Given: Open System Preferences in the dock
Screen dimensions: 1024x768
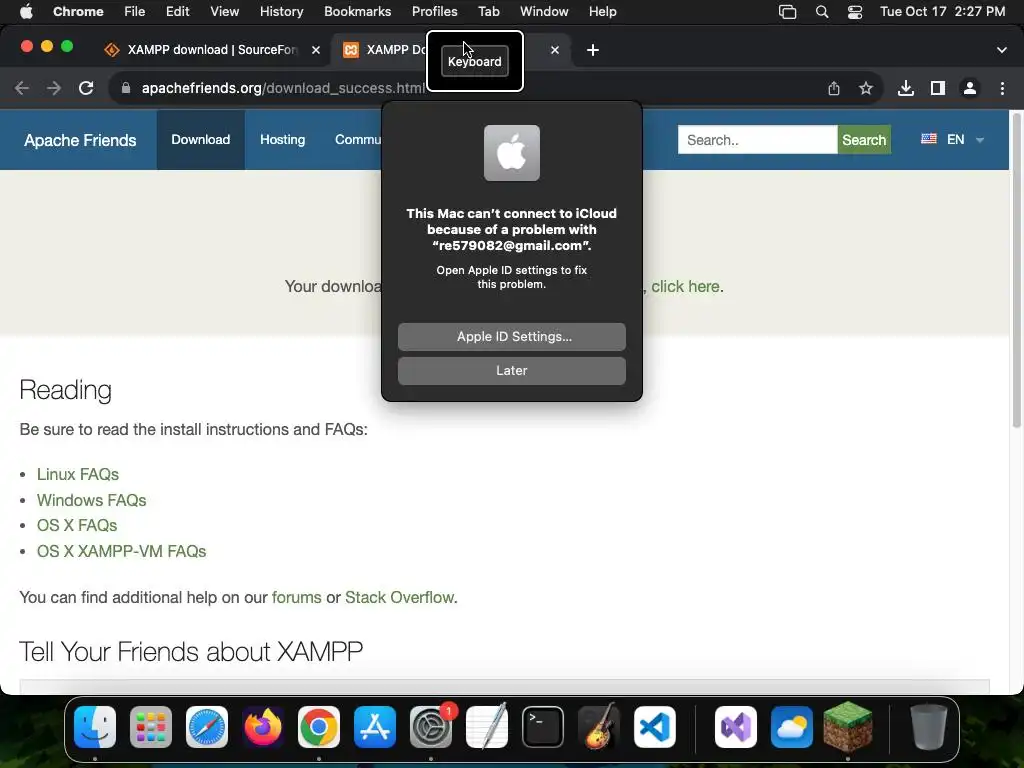Looking at the screenshot, I should [x=431, y=727].
